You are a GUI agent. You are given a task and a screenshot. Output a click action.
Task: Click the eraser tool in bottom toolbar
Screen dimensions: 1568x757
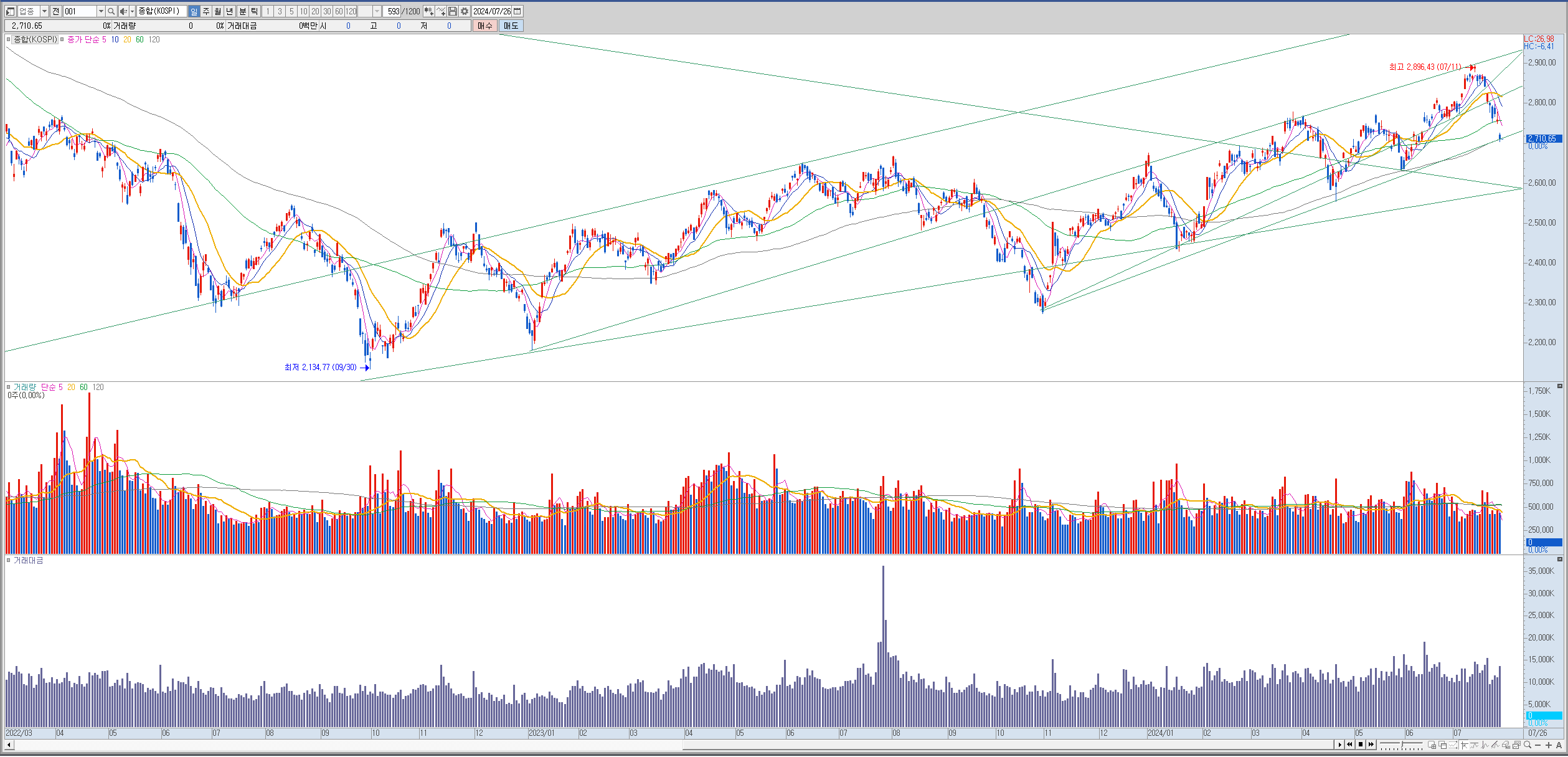tap(1506, 745)
